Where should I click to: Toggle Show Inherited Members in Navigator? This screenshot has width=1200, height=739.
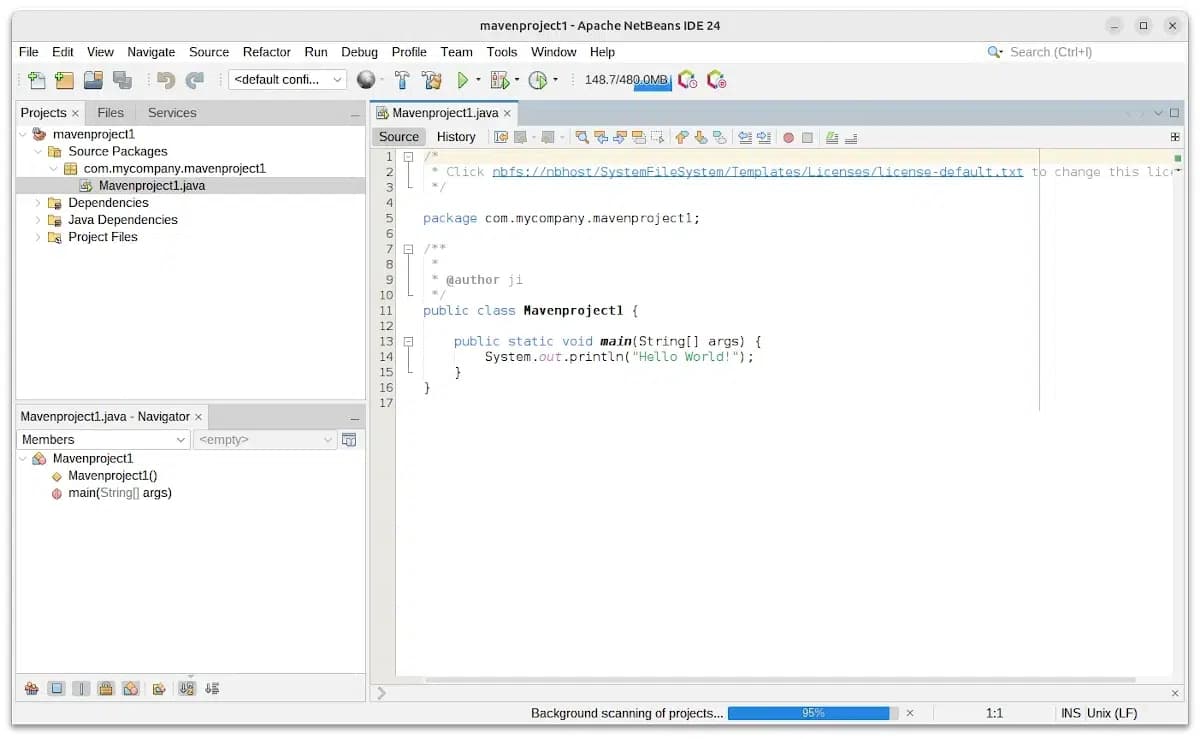click(x=31, y=688)
